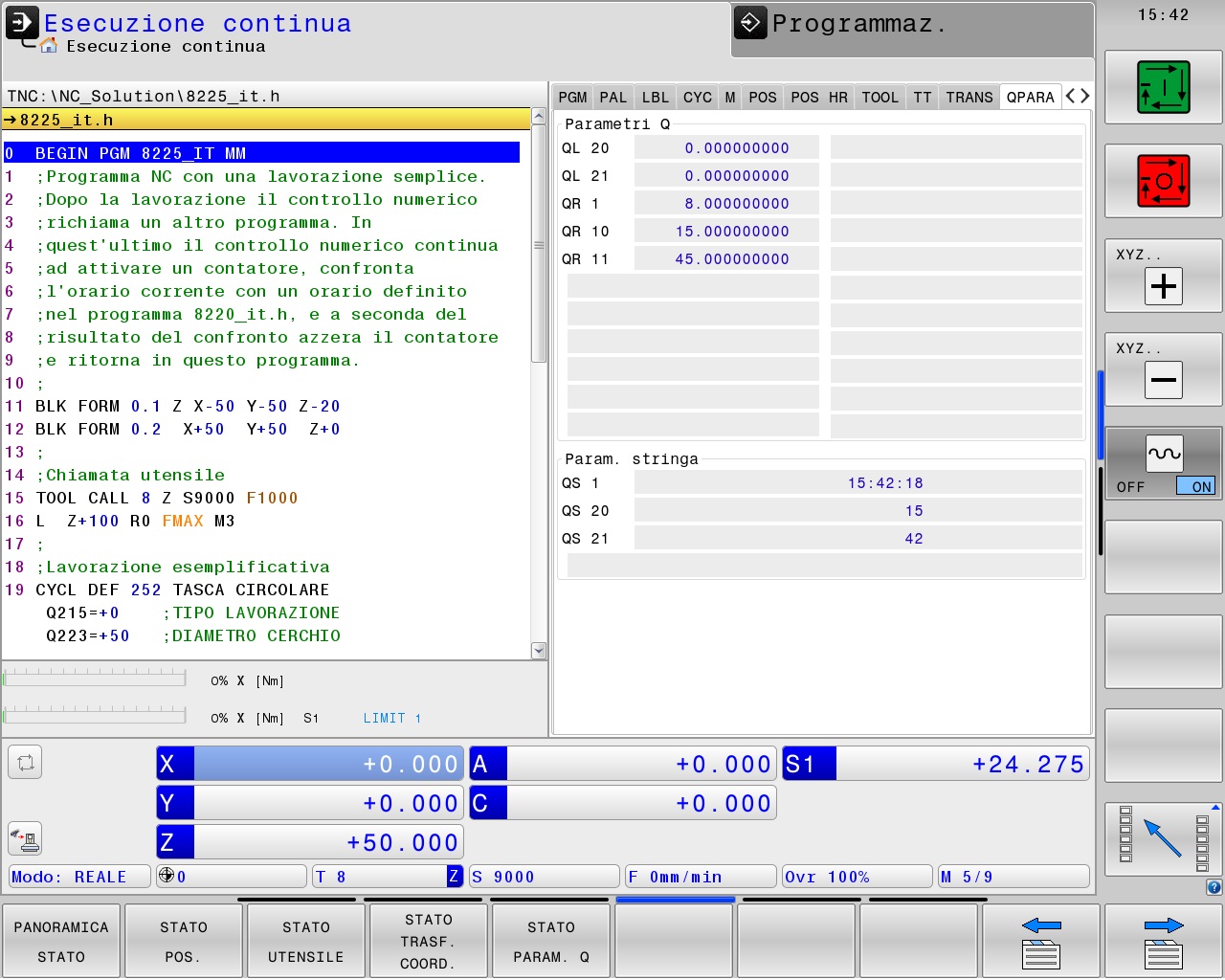The width and height of the screenshot is (1225, 980).
Task: Click the STATO PARAM. Q softkey
Action: [x=551, y=941]
